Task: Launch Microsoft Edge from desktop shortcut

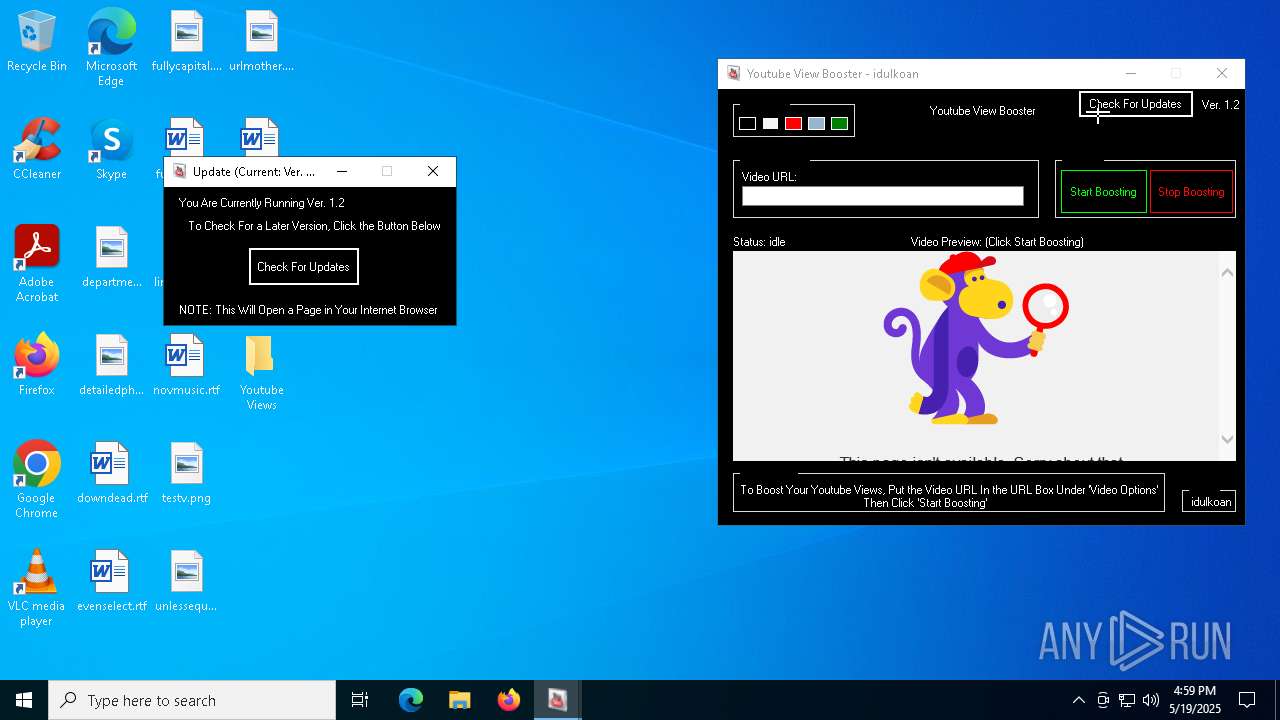Action: pyautogui.click(x=111, y=48)
